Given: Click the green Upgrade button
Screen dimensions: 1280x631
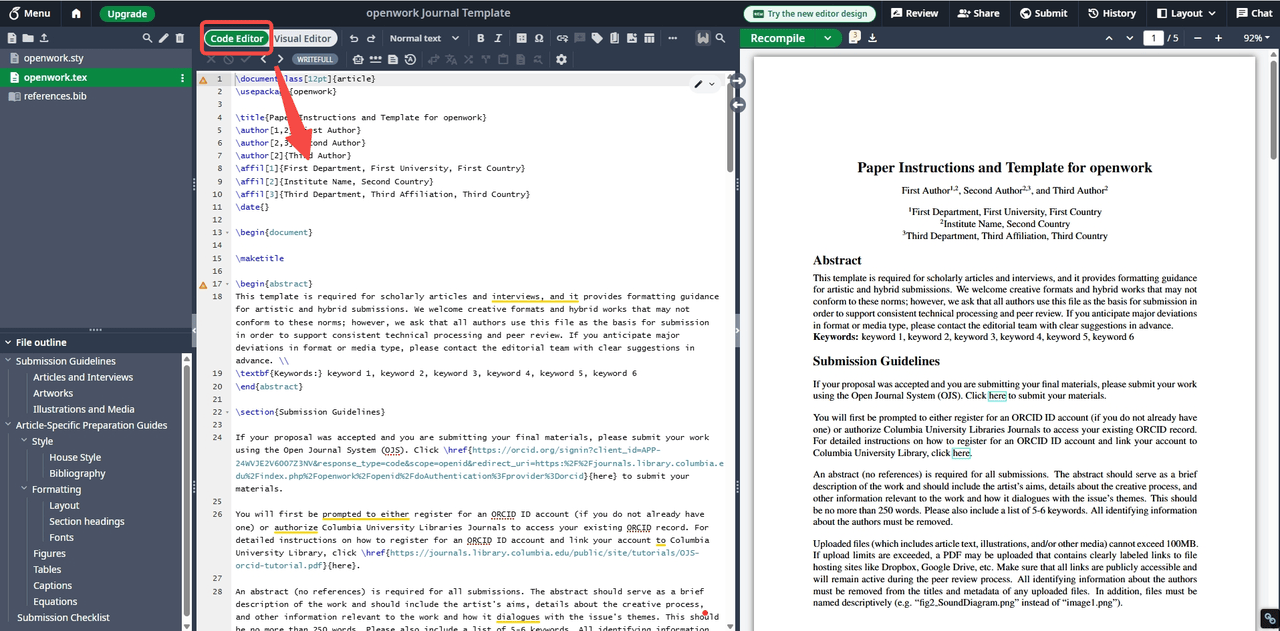Looking at the screenshot, I should click(x=126, y=14).
